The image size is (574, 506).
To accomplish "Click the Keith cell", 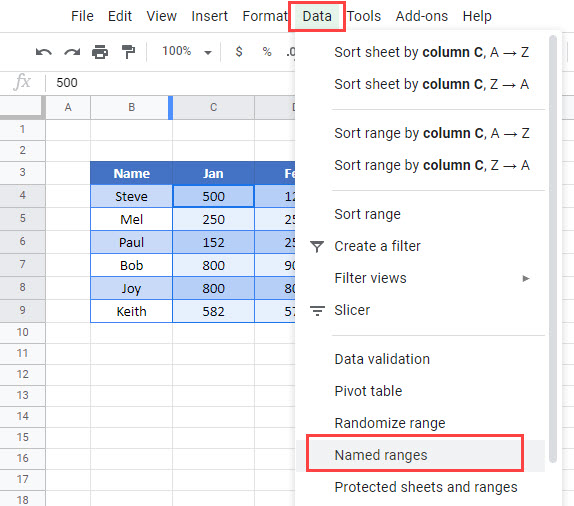I will (x=131, y=312).
